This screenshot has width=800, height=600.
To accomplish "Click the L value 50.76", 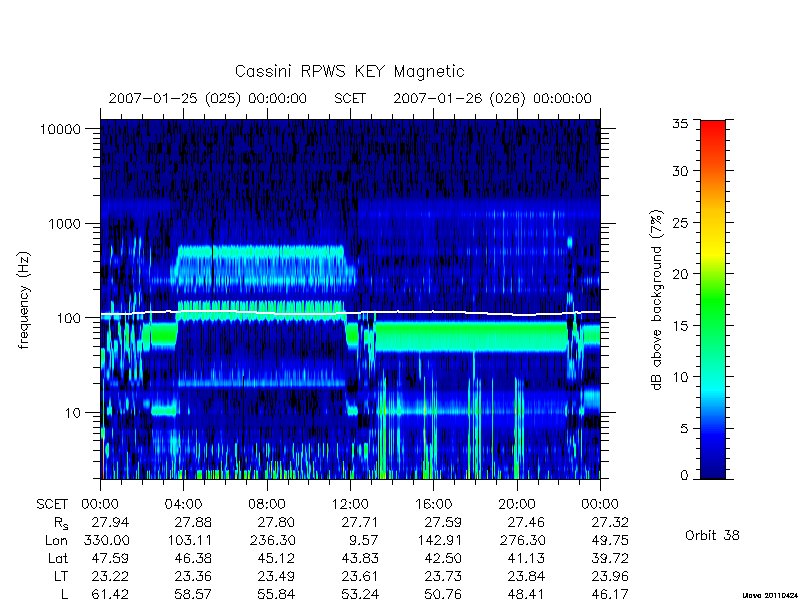I will point(443,594).
